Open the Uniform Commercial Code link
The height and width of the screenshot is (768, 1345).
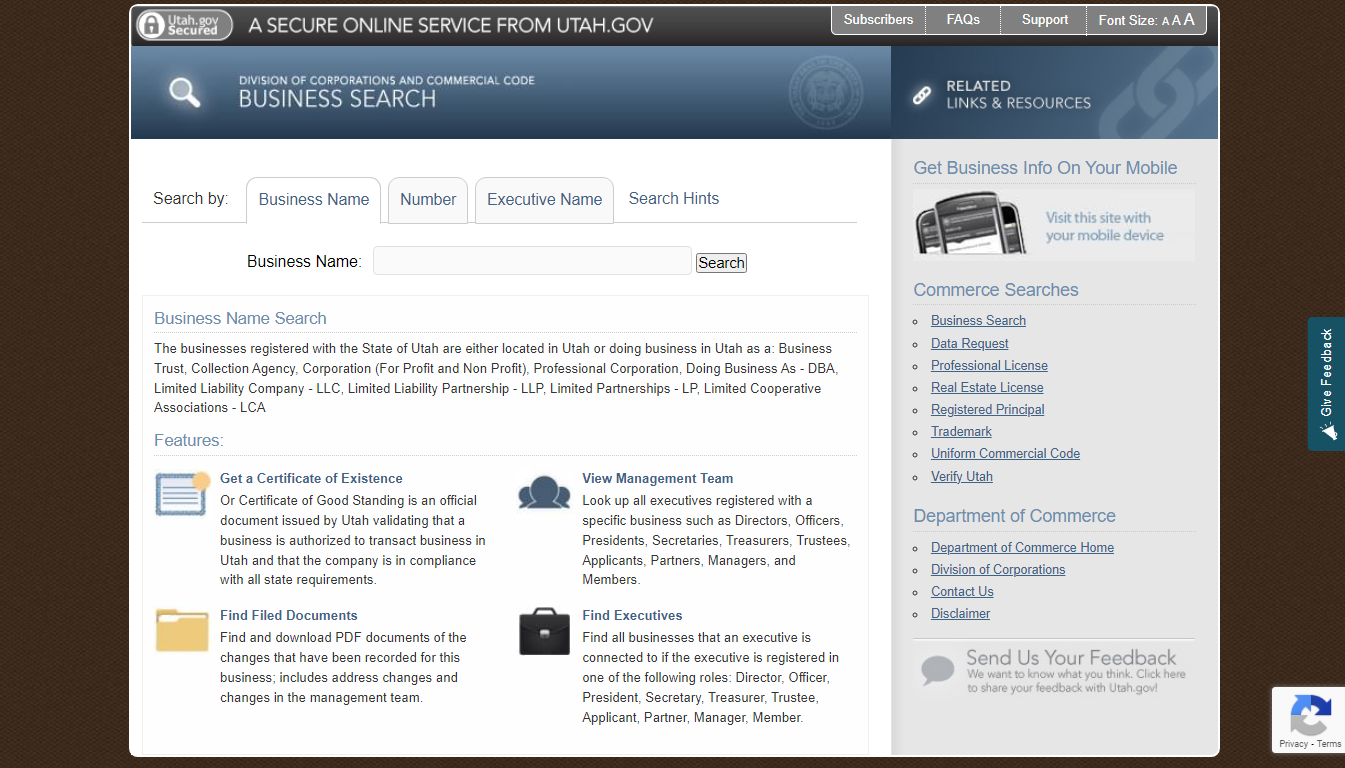pyautogui.click(x=1005, y=454)
